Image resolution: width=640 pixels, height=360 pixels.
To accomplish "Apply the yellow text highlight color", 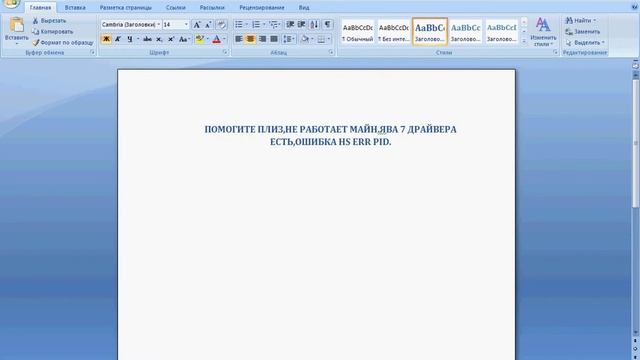I will pos(200,39).
